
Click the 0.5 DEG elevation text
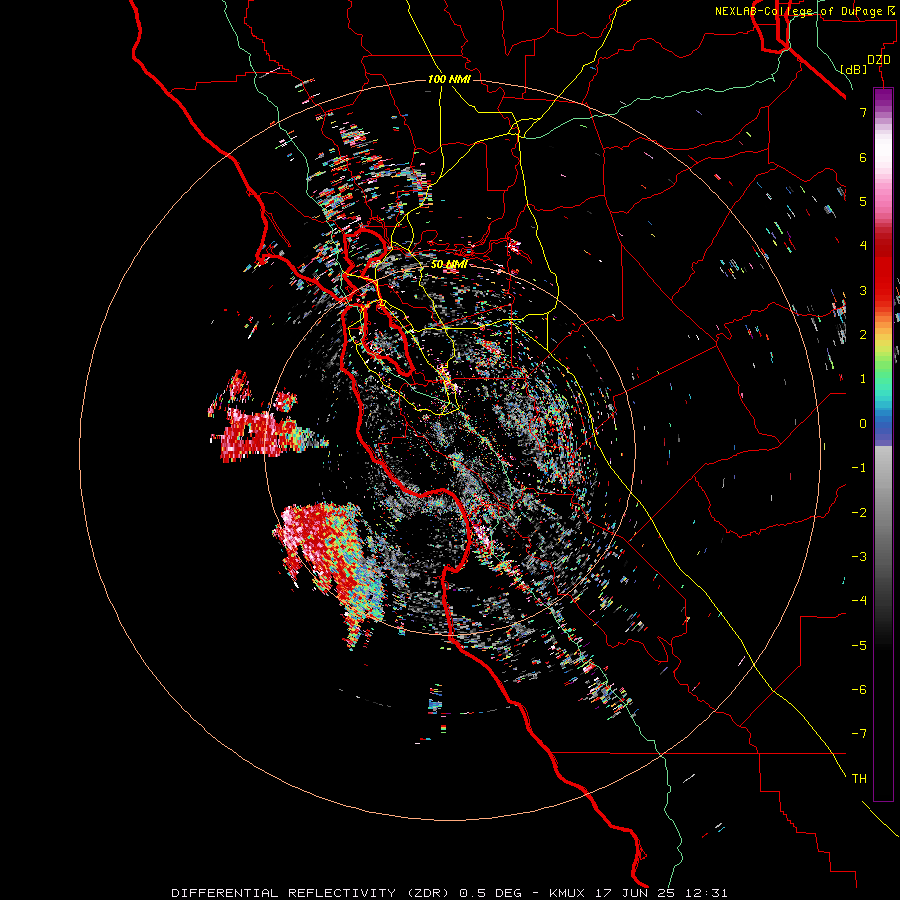tap(491, 893)
